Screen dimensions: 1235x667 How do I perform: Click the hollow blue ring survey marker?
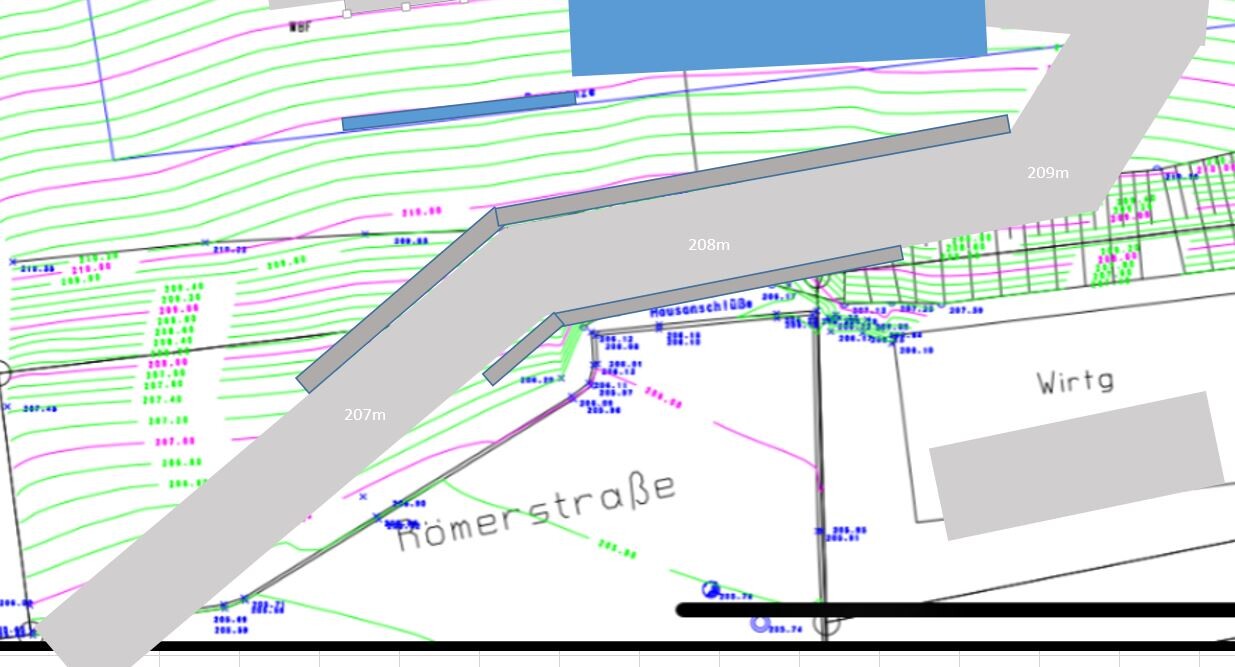pos(760,625)
